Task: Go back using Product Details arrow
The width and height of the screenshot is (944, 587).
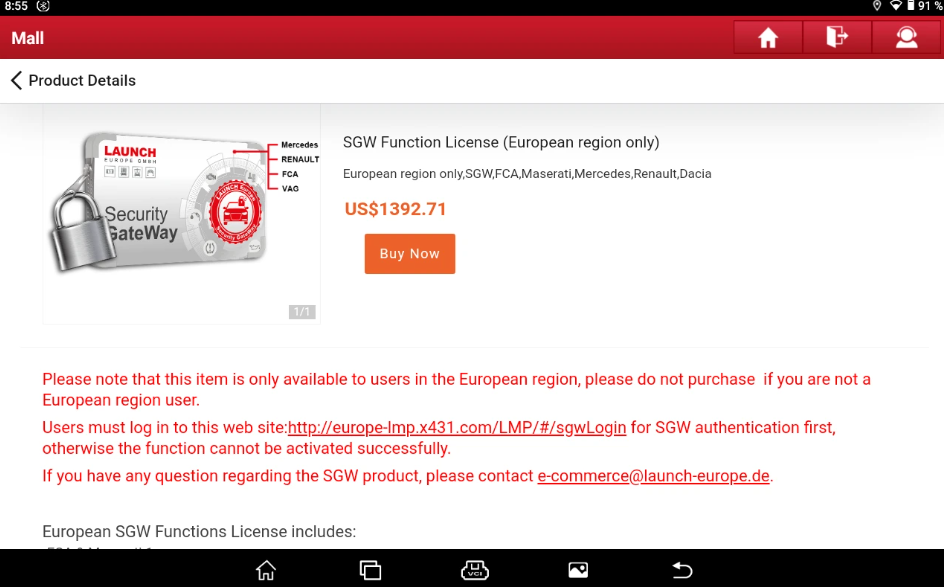Action: click(16, 80)
